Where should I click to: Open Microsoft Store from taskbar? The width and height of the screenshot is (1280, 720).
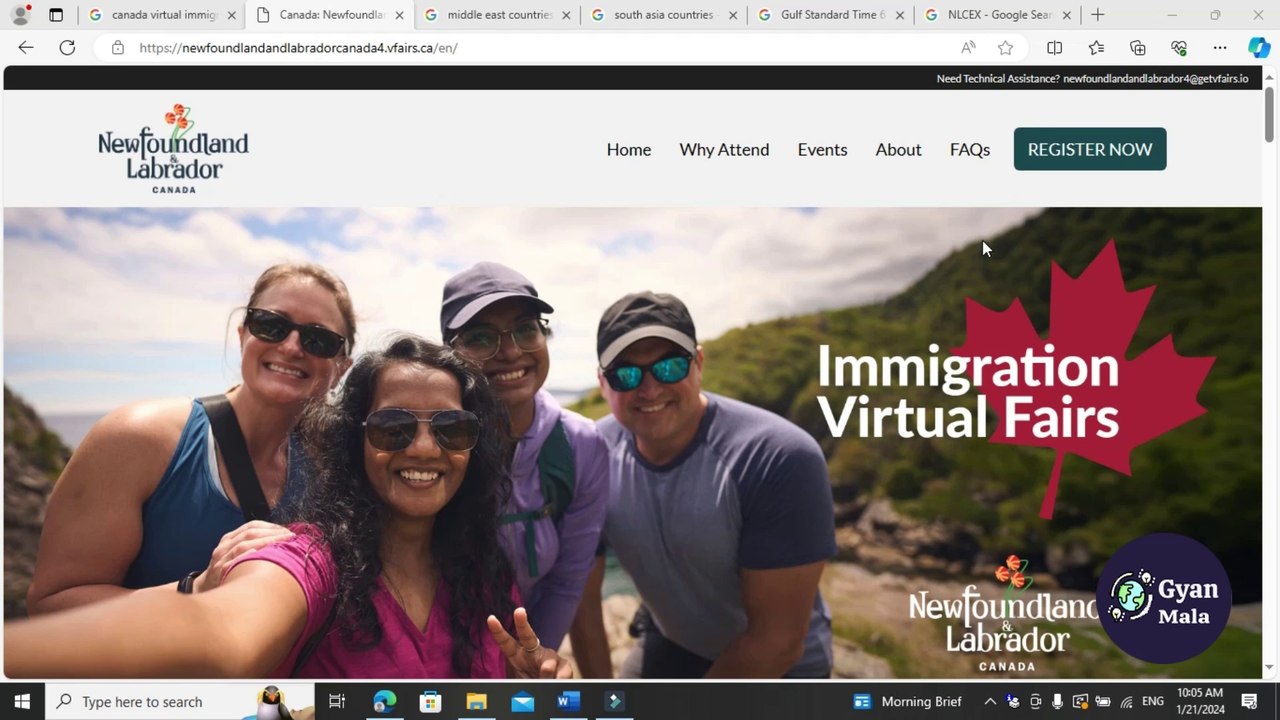[430, 701]
